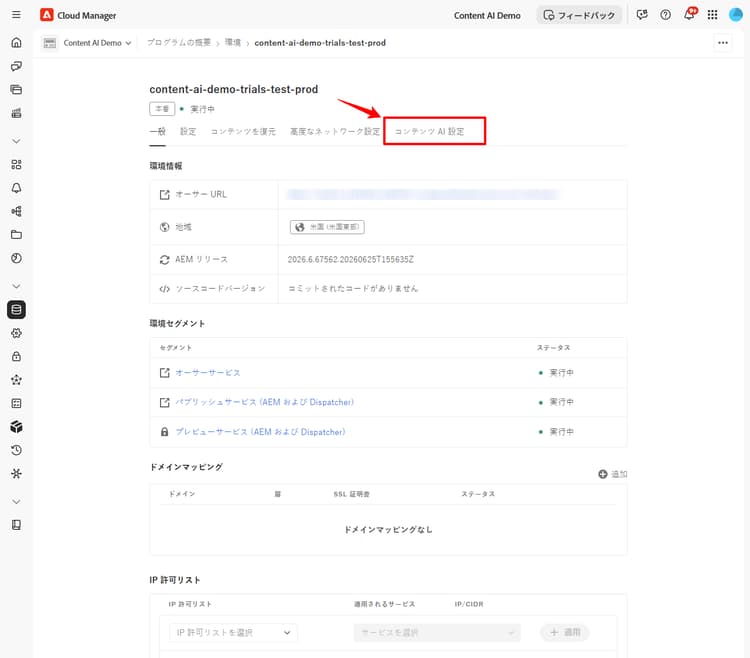
Task: Click the IP/CIDR column header
Action: click(469, 604)
